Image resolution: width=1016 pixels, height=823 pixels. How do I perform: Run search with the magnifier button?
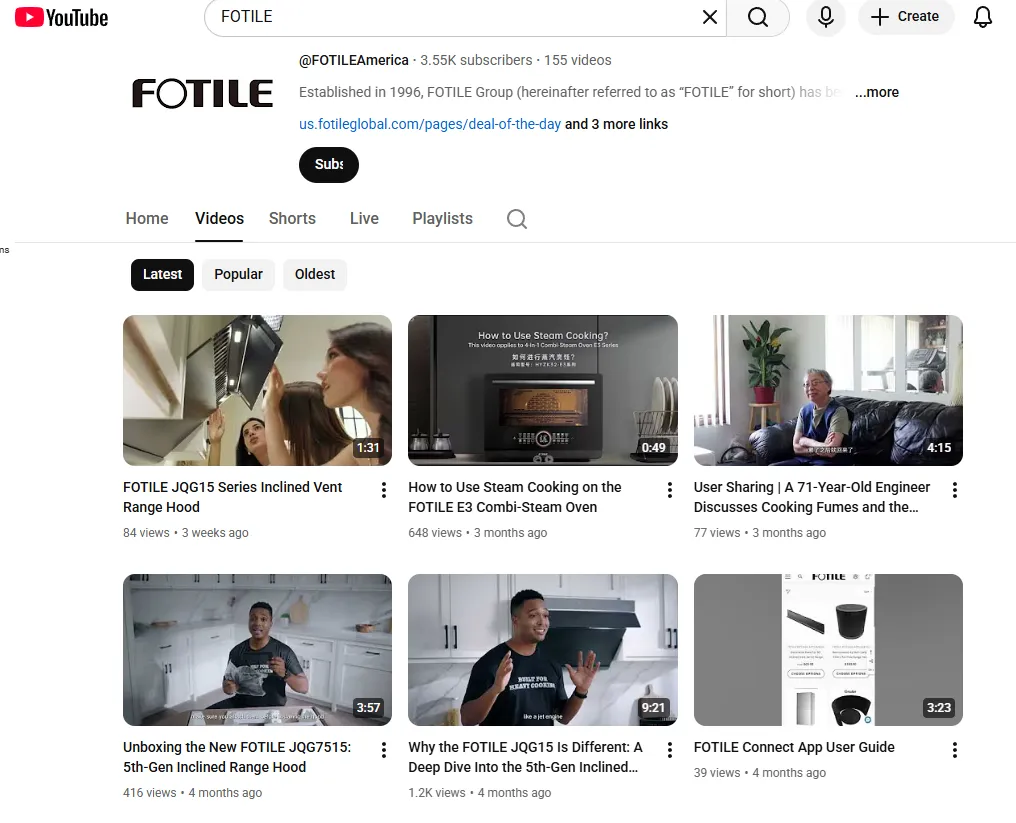tap(757, 17)
